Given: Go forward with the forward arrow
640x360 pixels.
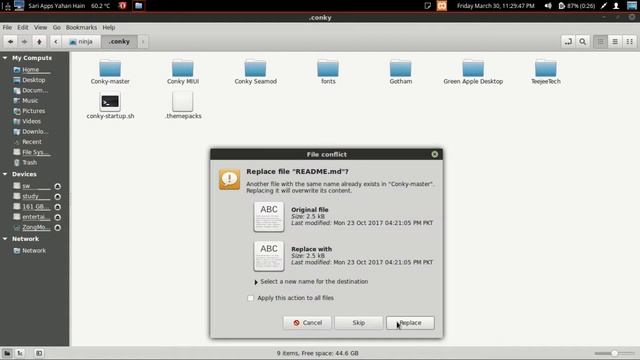Looking at the screenshot, I should pos(24,42).
